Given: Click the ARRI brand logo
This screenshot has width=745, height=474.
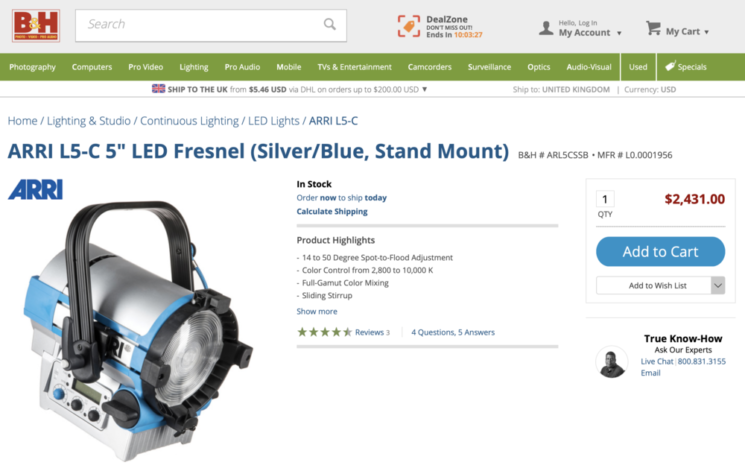Looking at the screenshot, I should pyautogui.click(x=36, y=190).
